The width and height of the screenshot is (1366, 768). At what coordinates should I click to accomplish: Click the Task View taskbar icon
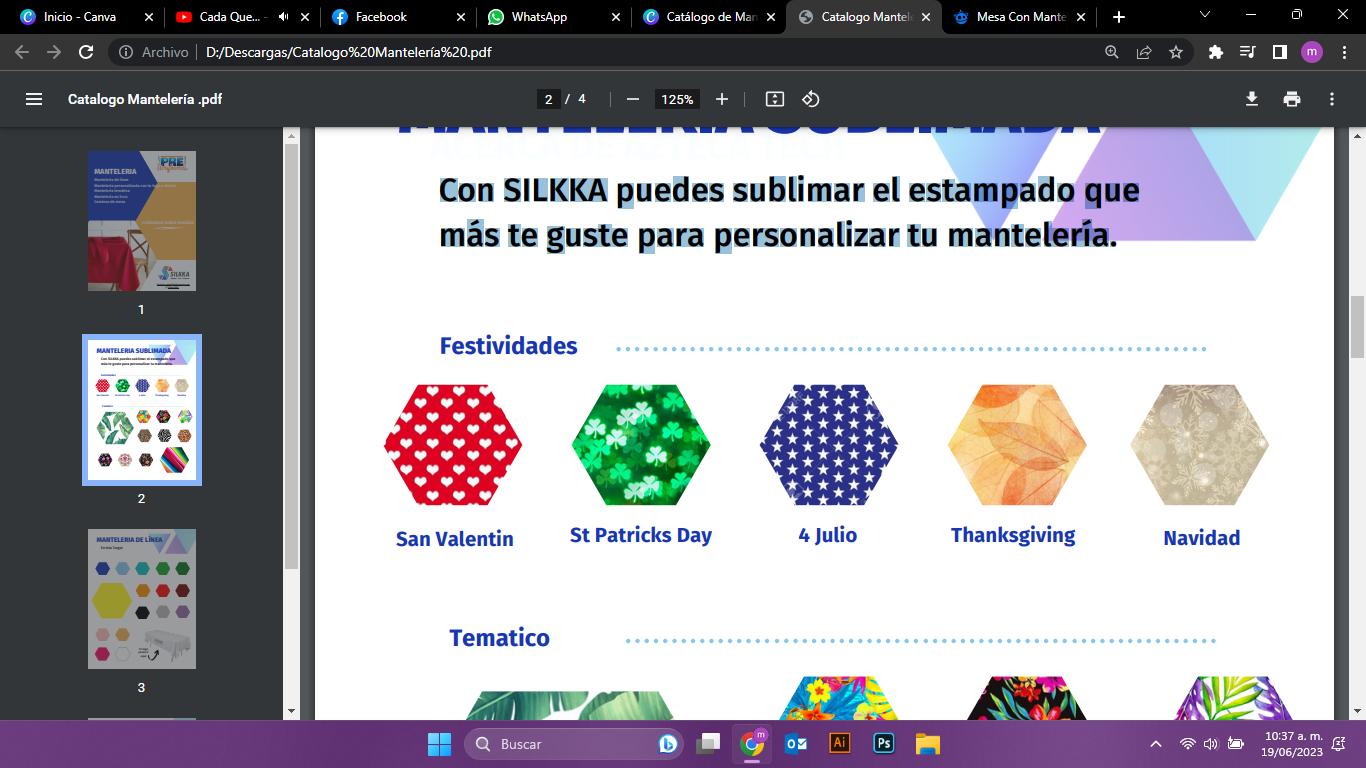coord(708,744)
